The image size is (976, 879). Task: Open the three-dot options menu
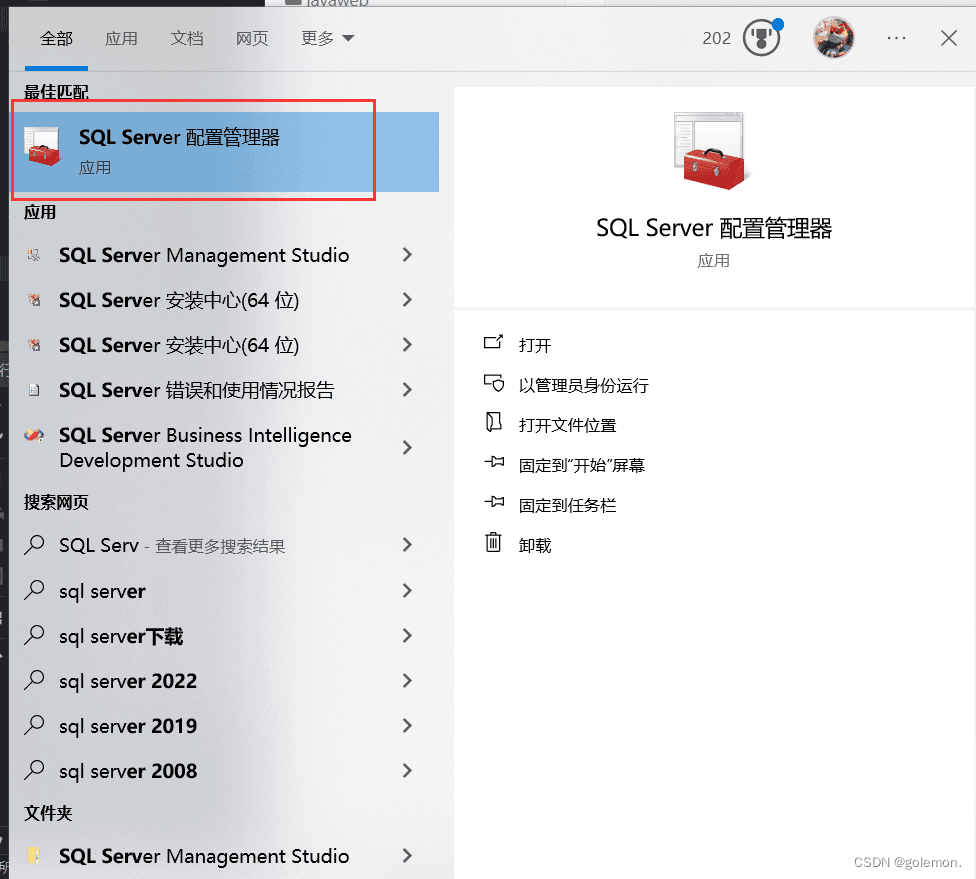click(896, 38)
